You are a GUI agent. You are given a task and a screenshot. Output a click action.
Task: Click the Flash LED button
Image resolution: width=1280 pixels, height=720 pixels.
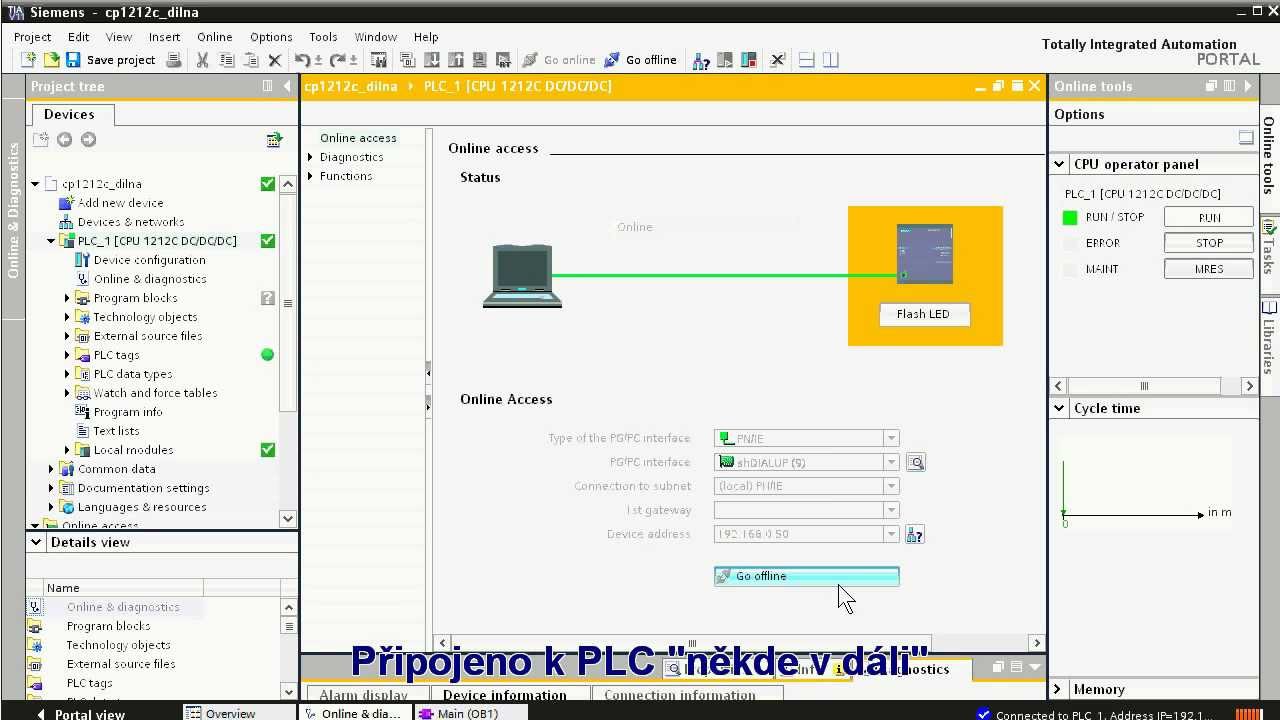pos(923,314)
